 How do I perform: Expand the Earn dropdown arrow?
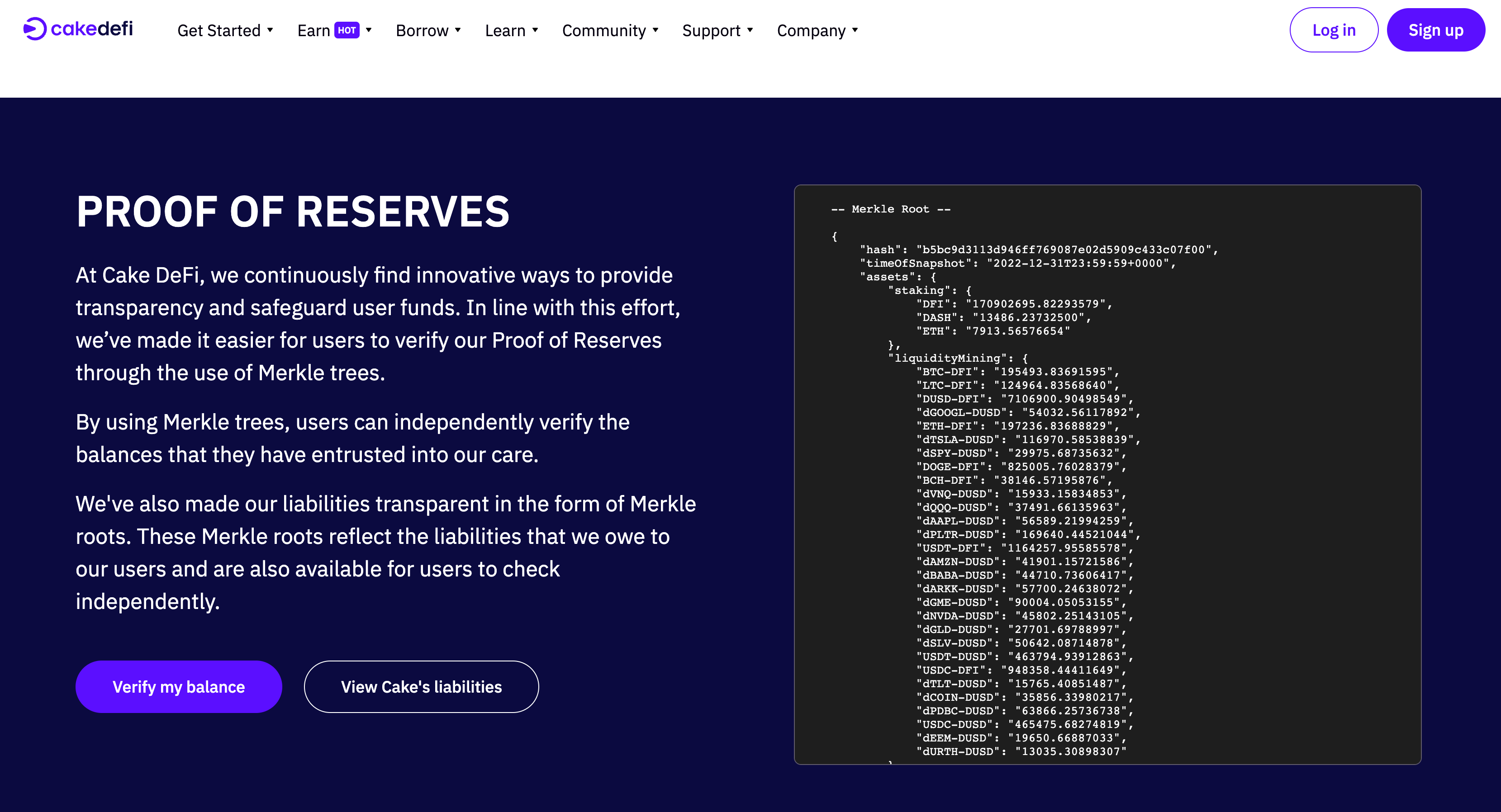click(368, 30)
